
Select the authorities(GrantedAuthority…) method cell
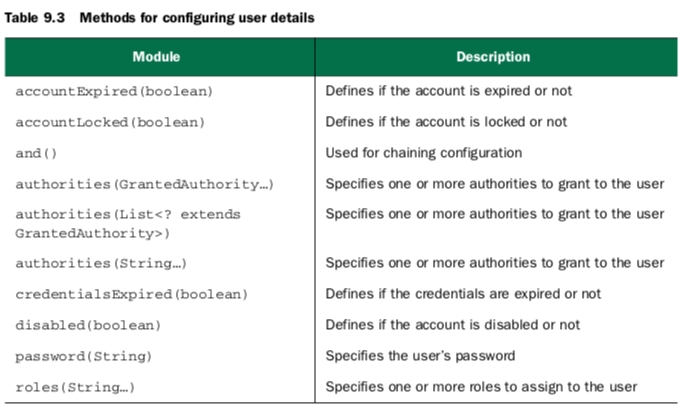tap(144, 184)
